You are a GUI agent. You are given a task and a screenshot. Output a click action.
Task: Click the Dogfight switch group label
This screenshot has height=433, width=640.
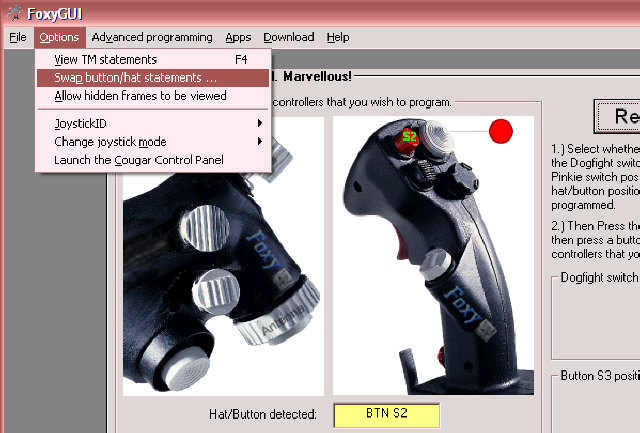pyautogui.click(x=600, y=278)
